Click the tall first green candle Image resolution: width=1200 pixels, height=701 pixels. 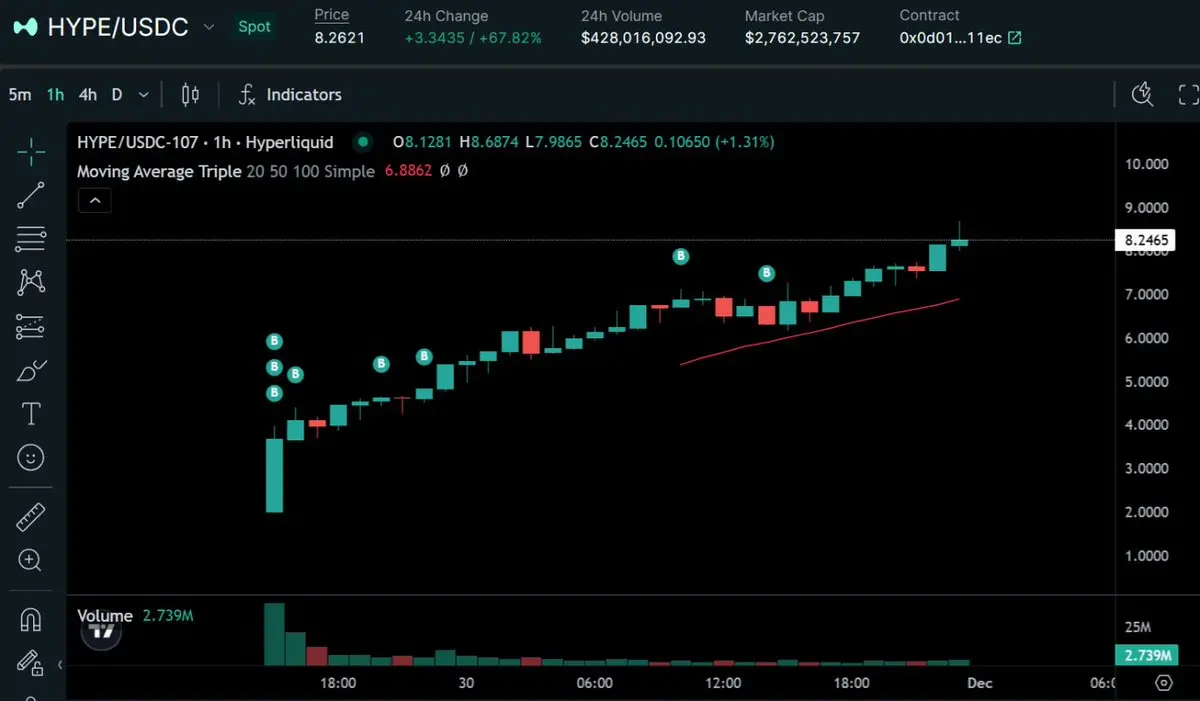pyautogui.click(x=274, y=475)
